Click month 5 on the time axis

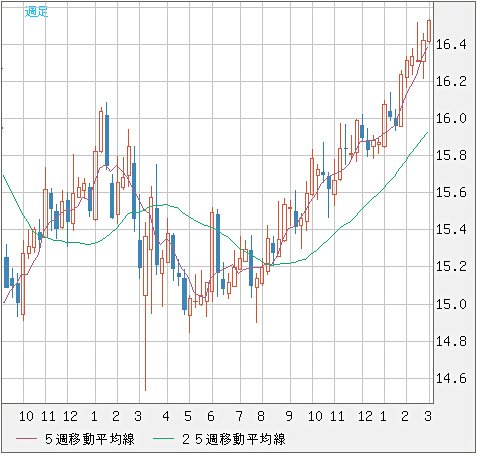pos(188,416)
